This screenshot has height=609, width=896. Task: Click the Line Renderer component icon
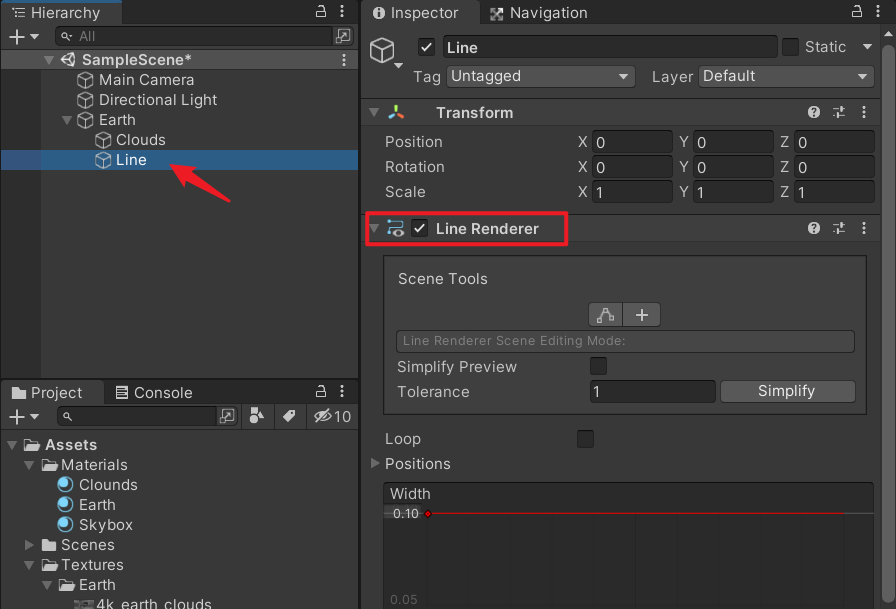tap(395, 229)
